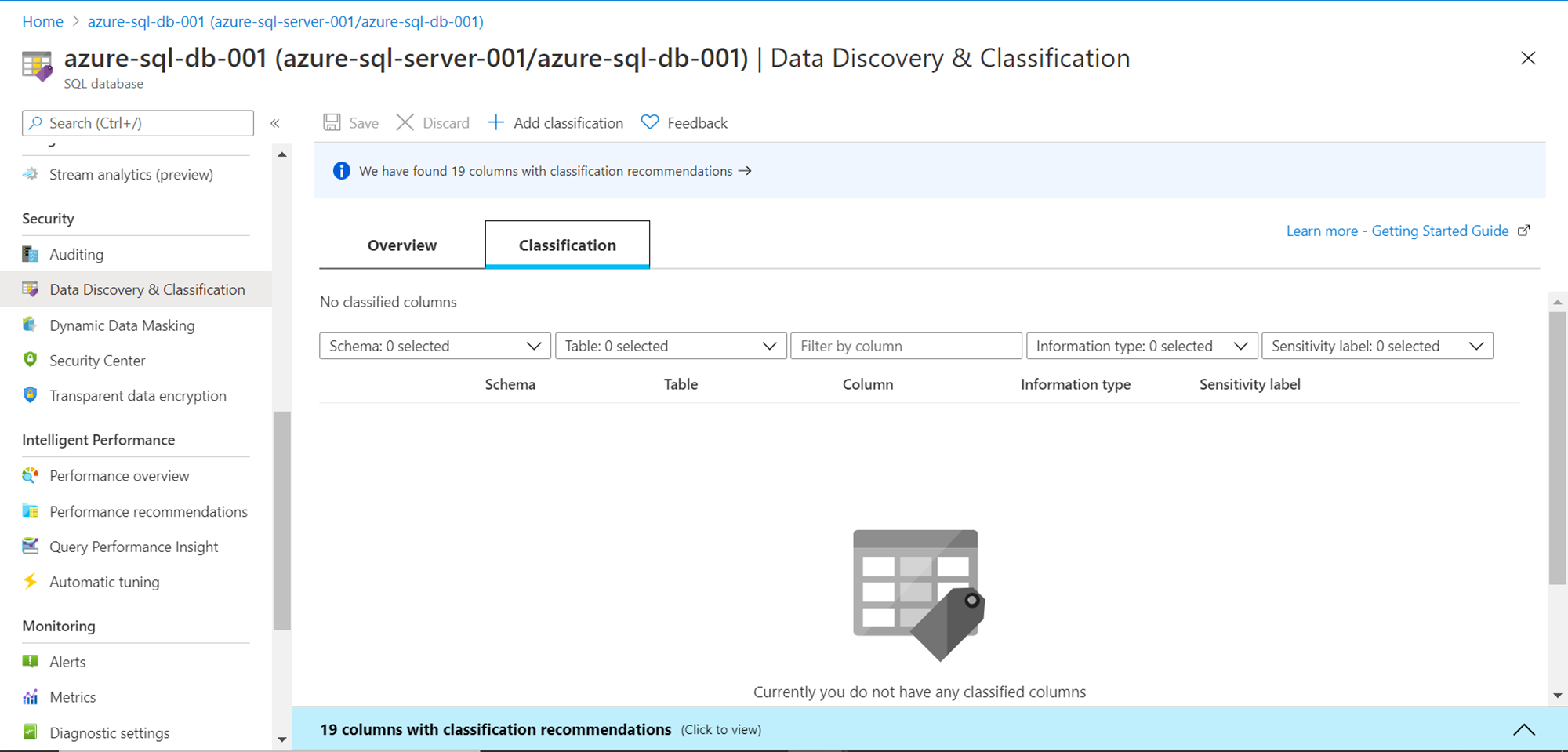Open Learn more - Getting Started Guide link

click(x=1398, y=231)
